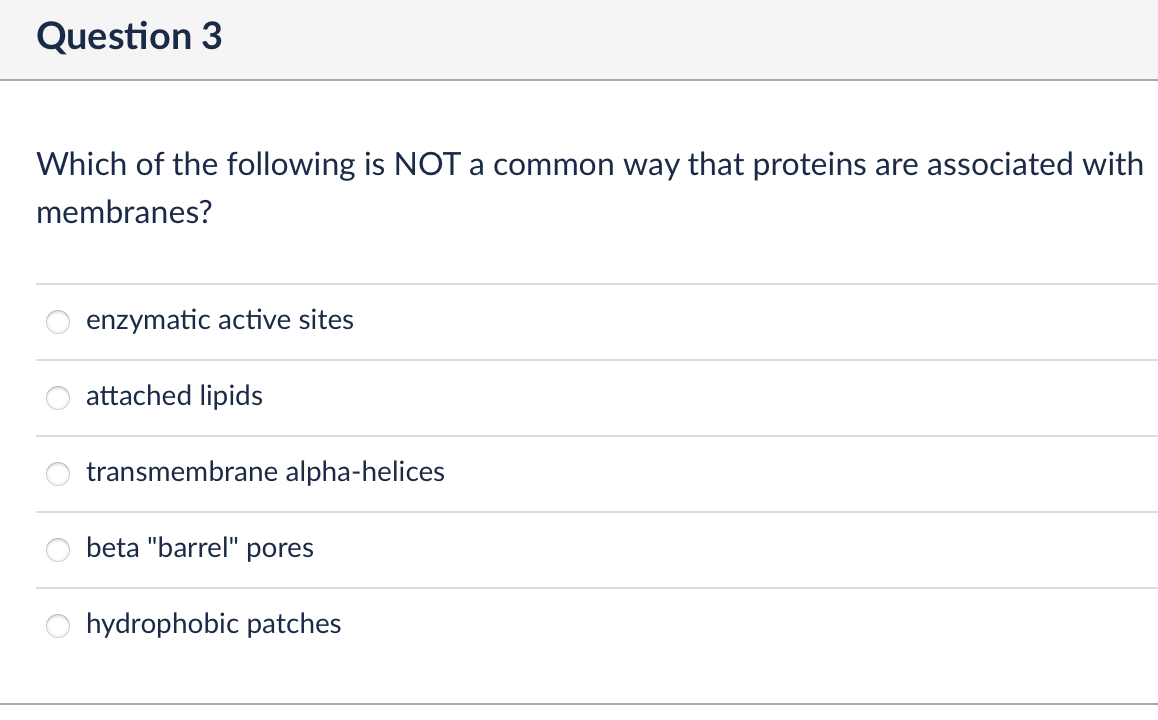Click the word "Which" starting the question

point(80,165)
